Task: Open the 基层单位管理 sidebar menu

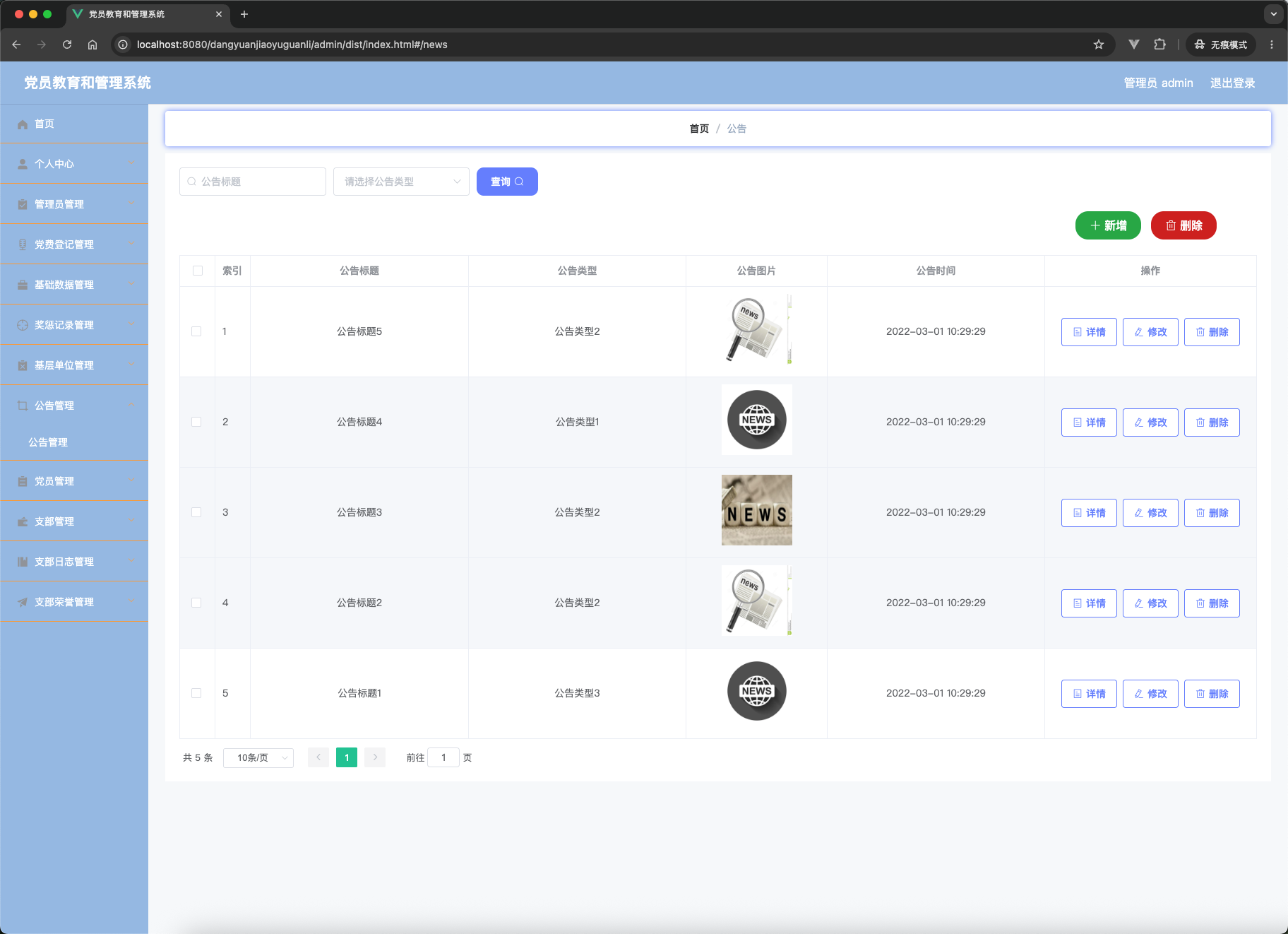Action: tap(74, 365)
